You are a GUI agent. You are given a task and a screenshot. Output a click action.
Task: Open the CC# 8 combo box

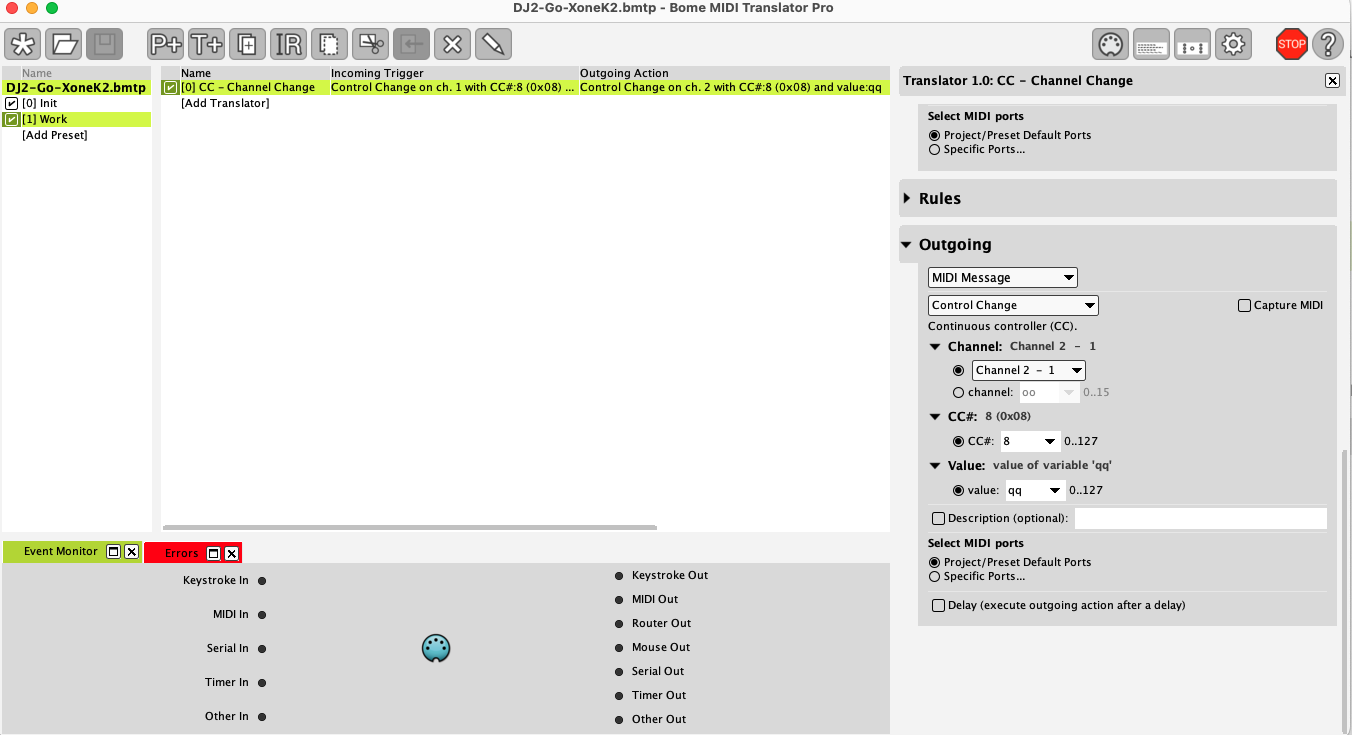pyautogui.click(x=1031, y=441)
